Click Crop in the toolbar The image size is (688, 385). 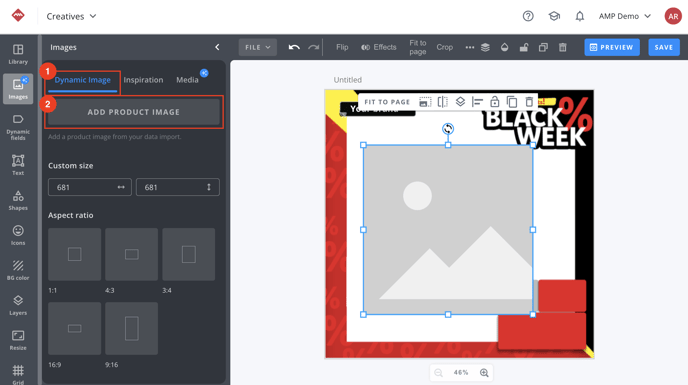[444, 47]
